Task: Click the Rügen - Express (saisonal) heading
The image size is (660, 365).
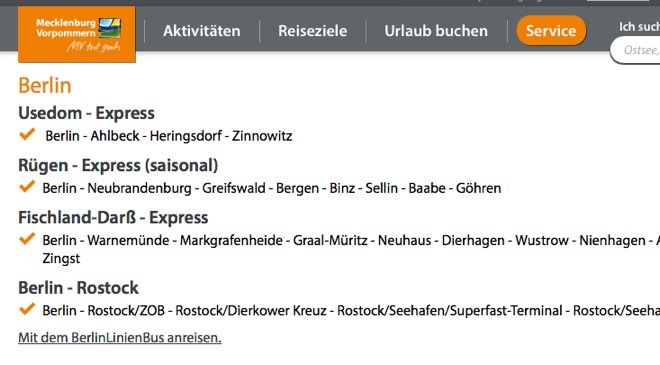Action: pos(118,165)
